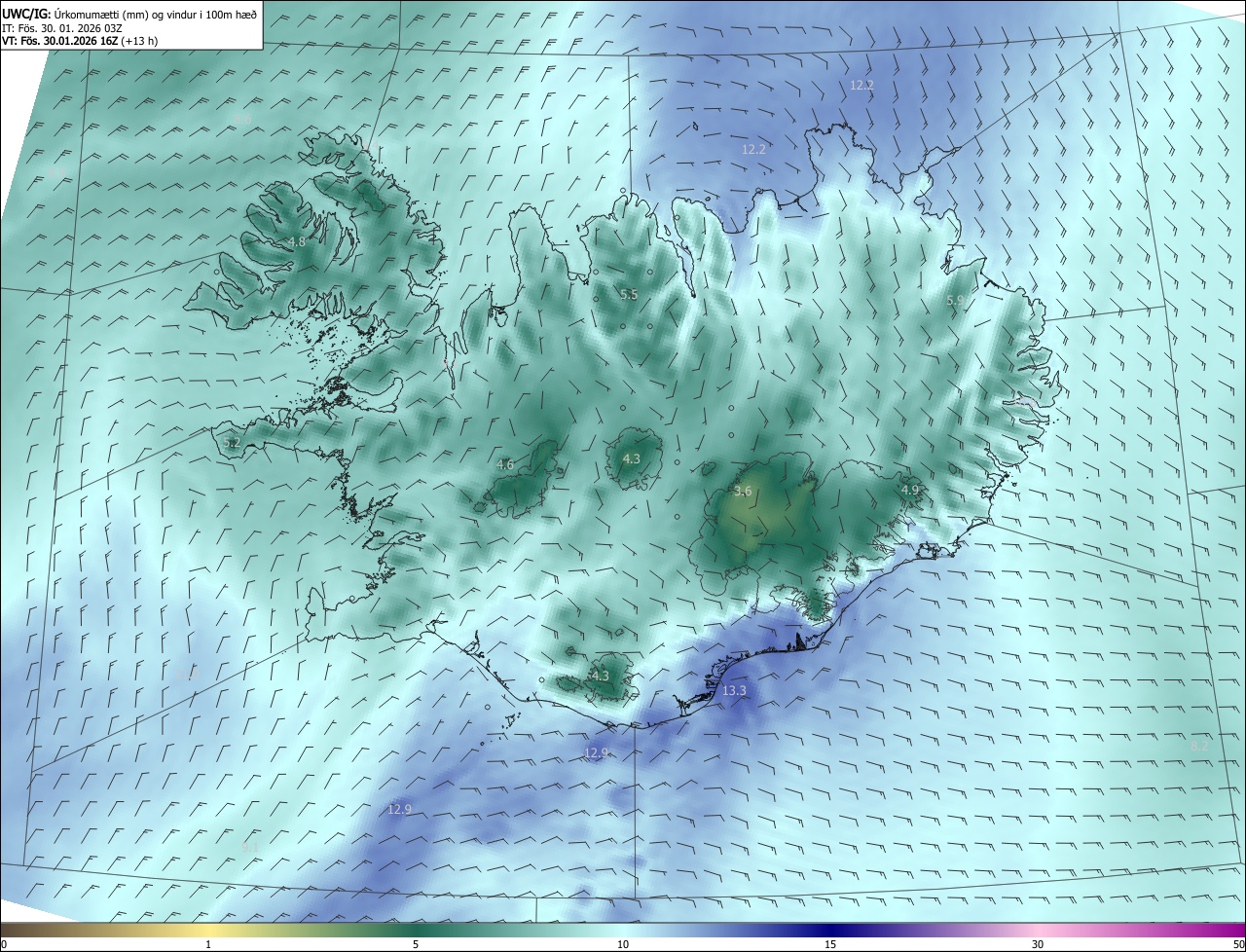
Task: Click the 3.6 value on the large glacier
Action: (x=743, y=492)
